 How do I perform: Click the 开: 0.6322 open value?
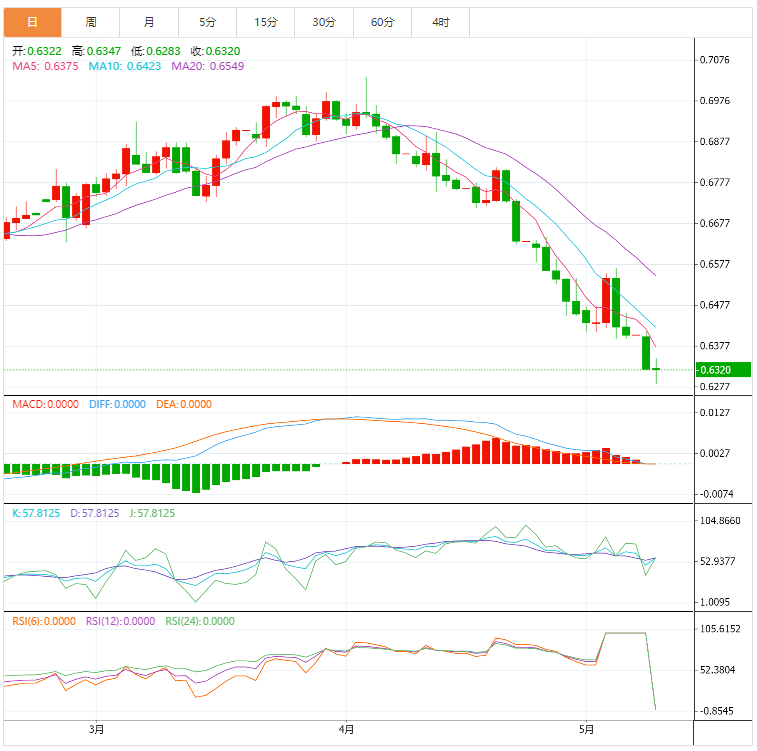pos(37,51)
